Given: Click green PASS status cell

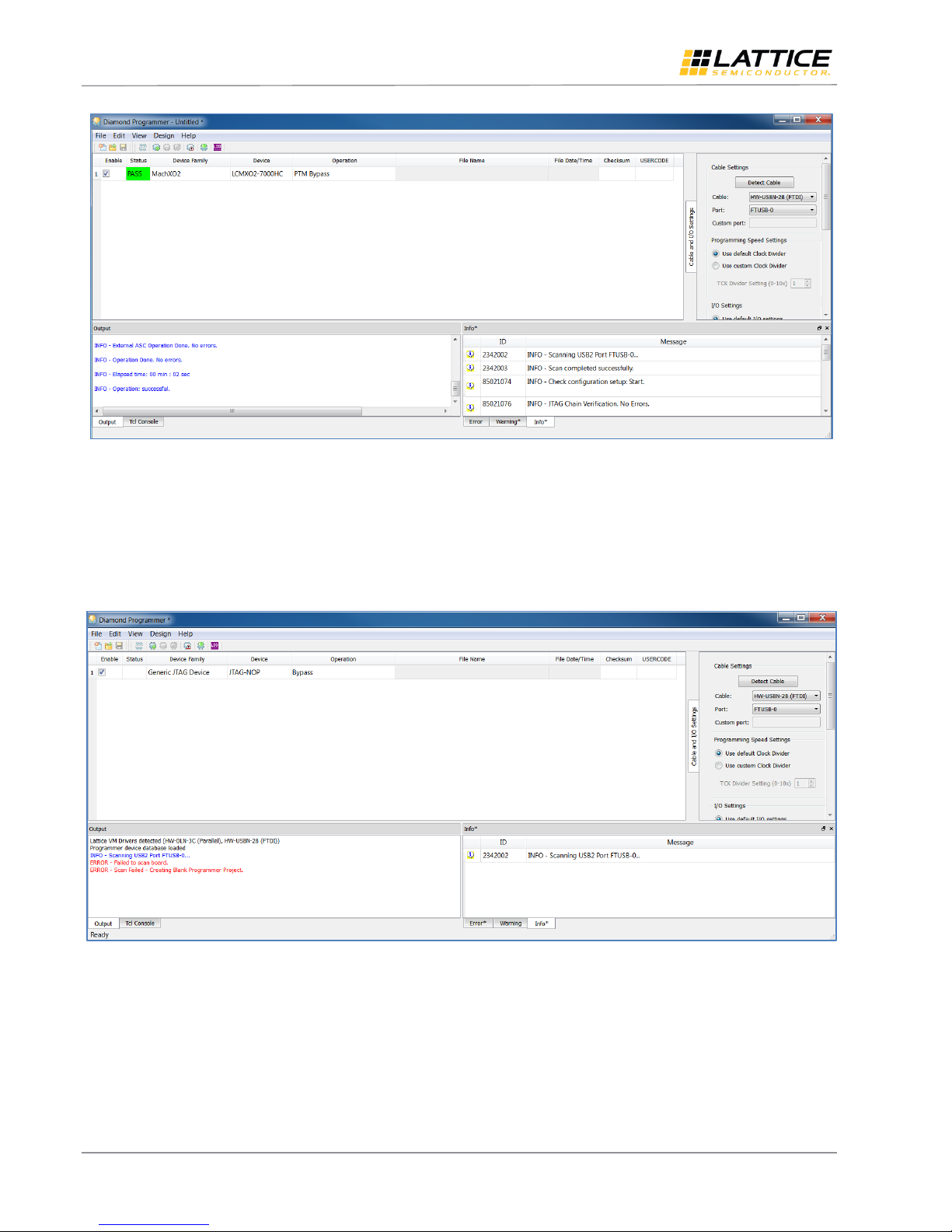Looking at the screenshot, I should tap(138, 174).
